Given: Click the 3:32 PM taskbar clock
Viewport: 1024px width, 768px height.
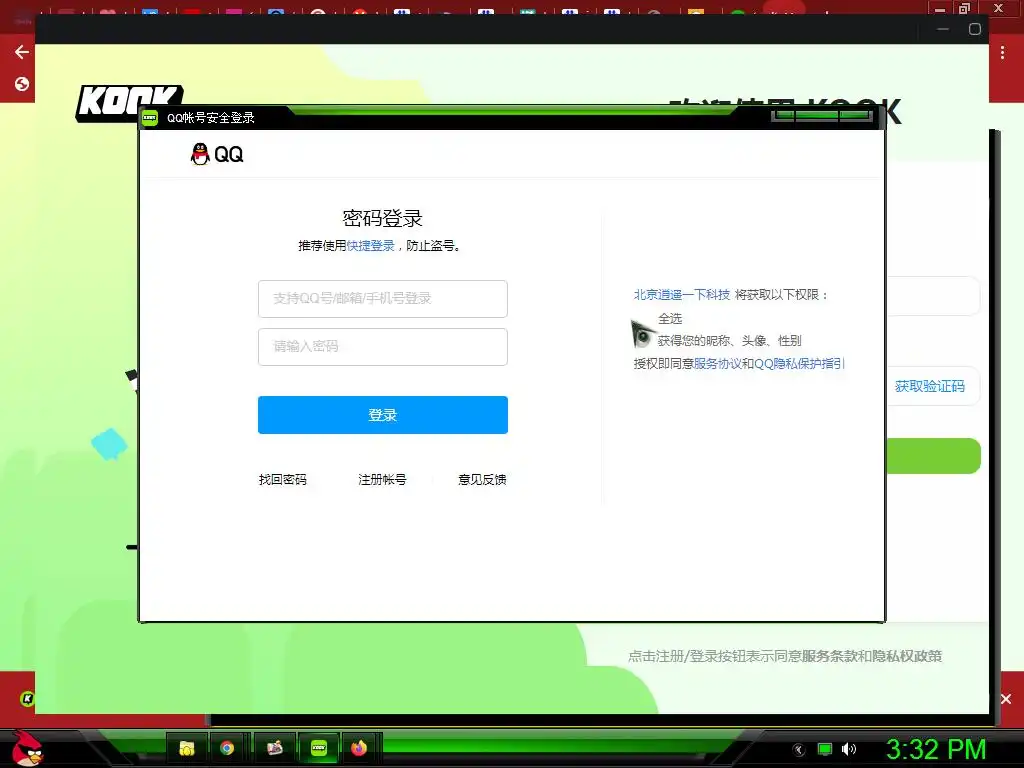Looking at the screenshot, I should 936,750.
